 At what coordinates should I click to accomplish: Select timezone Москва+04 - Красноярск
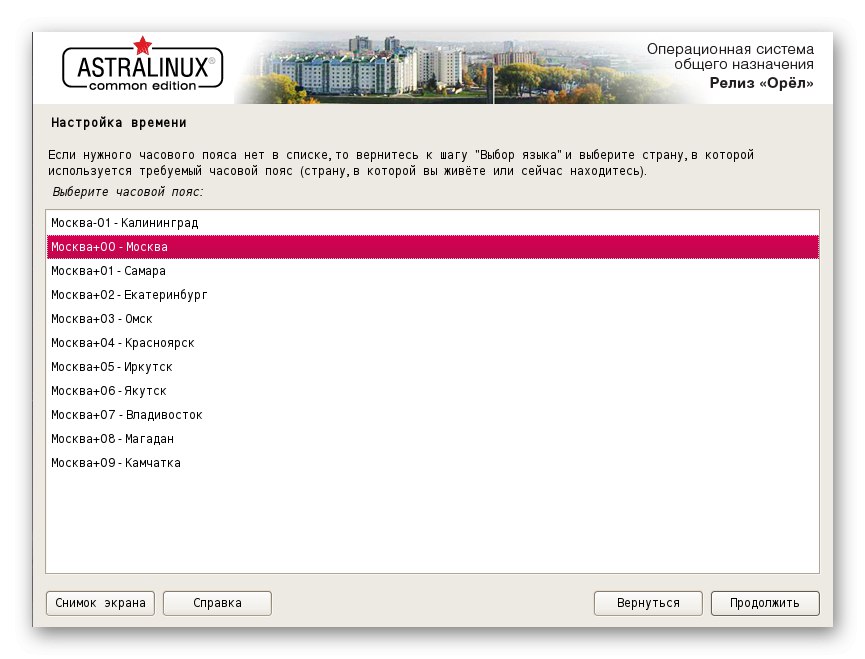coord(121,343)
